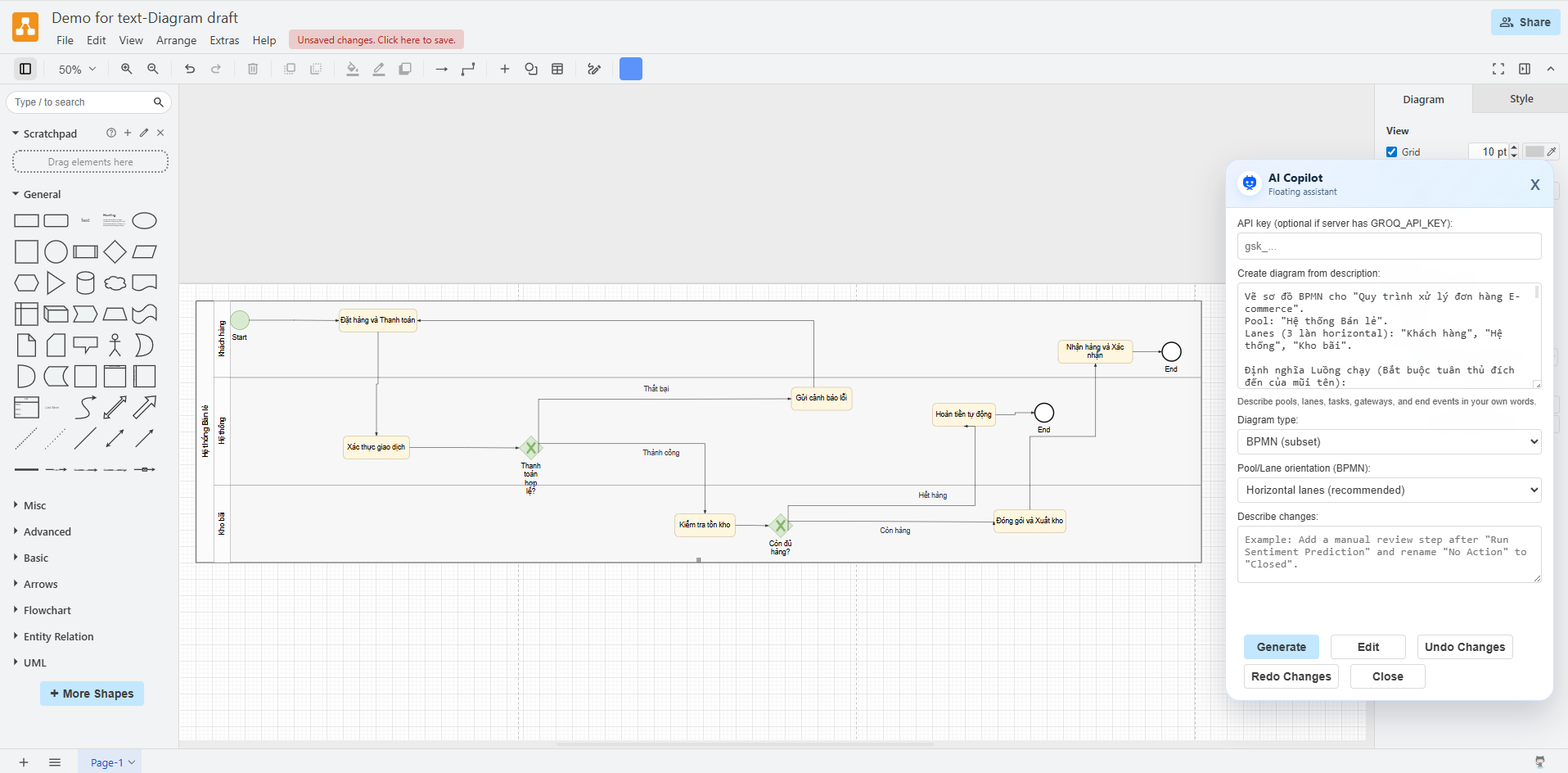Expand the Flowchart shapes section

[47, 611]
